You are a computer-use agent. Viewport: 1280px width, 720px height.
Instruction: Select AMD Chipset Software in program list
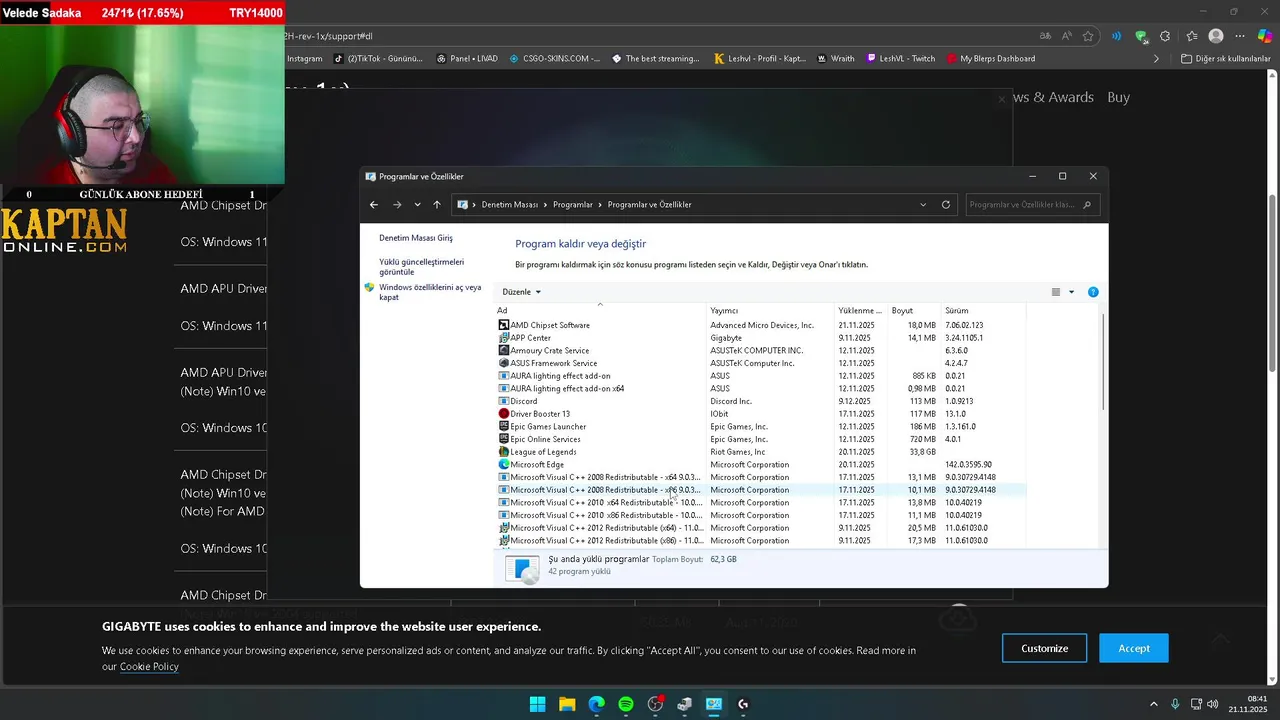[x=761, y=325]
